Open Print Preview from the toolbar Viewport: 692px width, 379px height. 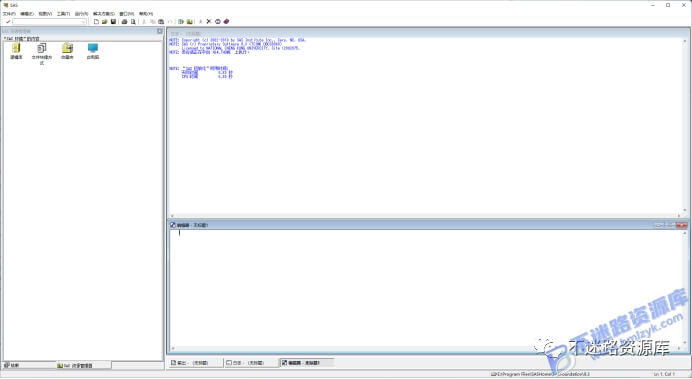tap(133, 22)
